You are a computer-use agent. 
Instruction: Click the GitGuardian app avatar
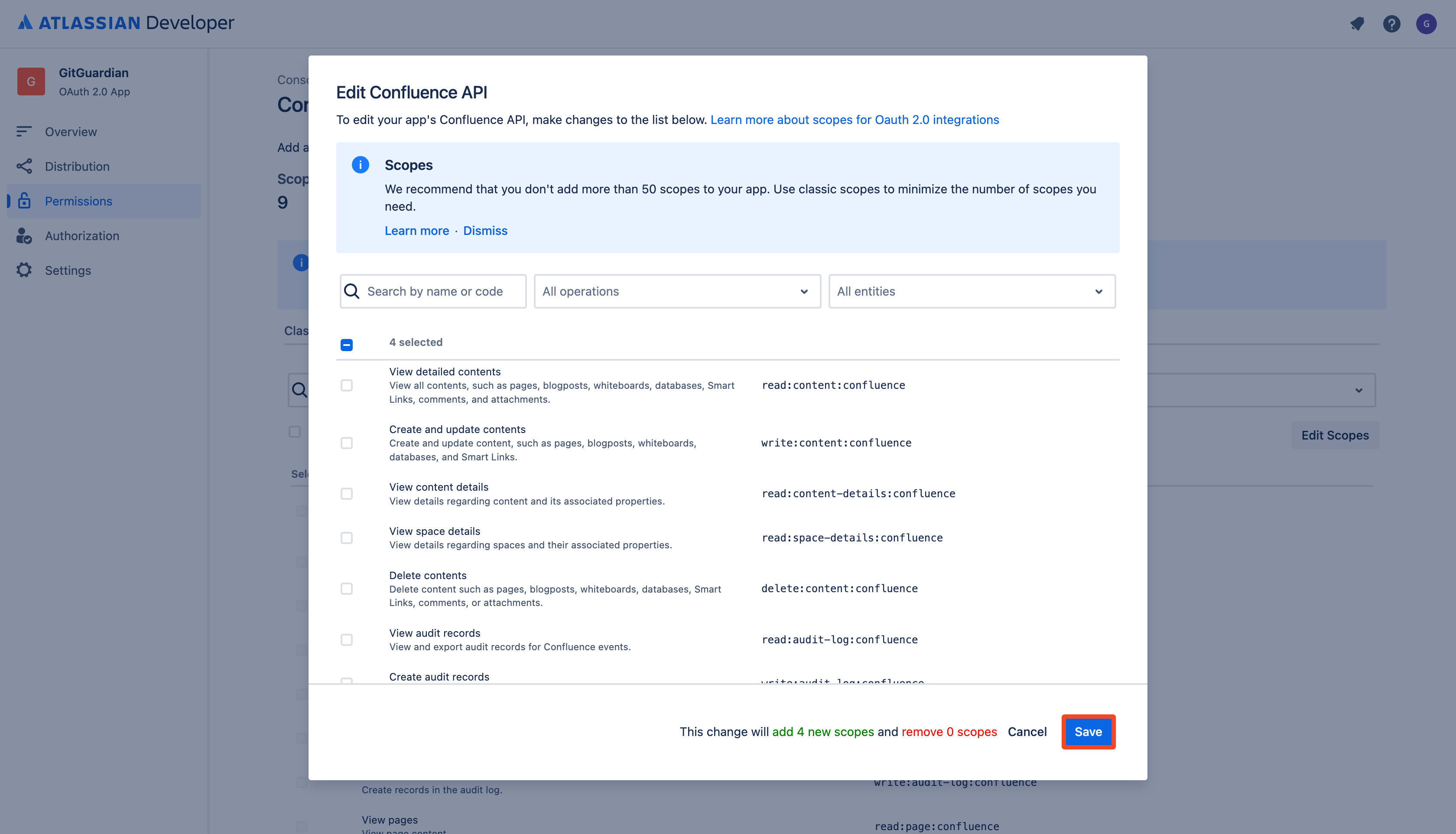(x=31, y=81)
